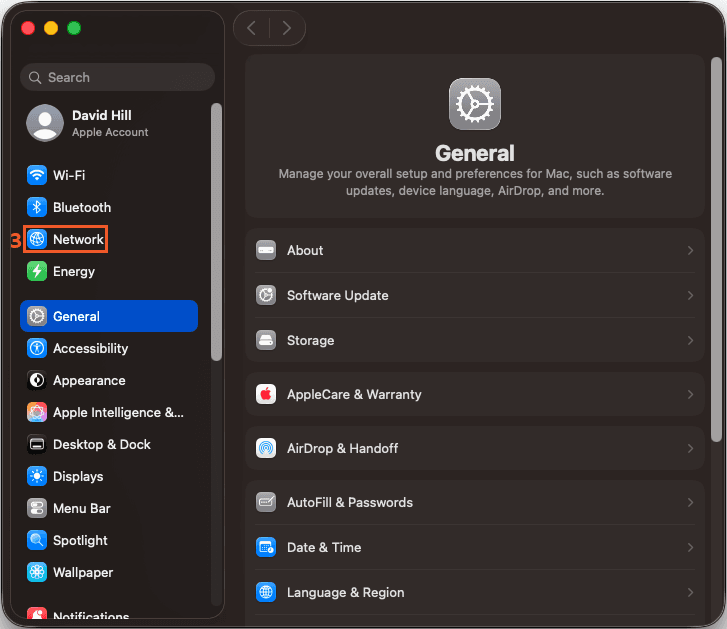Image resolution: width=727 pixels, height=629 pixels.
Task: Click the About row icon
Action: 266,250
